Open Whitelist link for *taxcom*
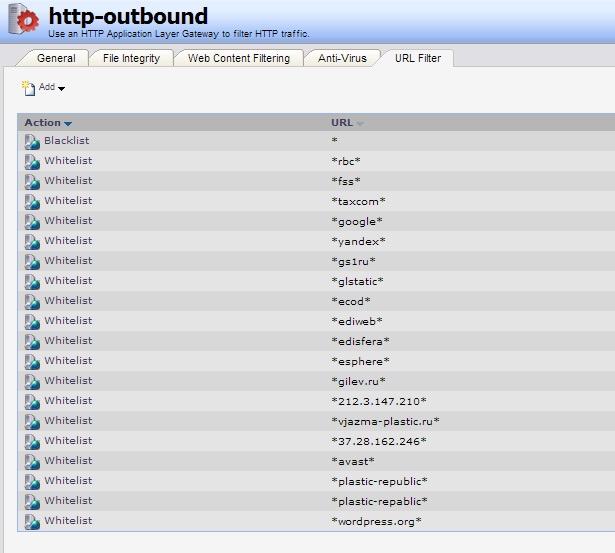The height and width of the screenshot is (553, 615). pyautogui.click(x=68, y=201)
